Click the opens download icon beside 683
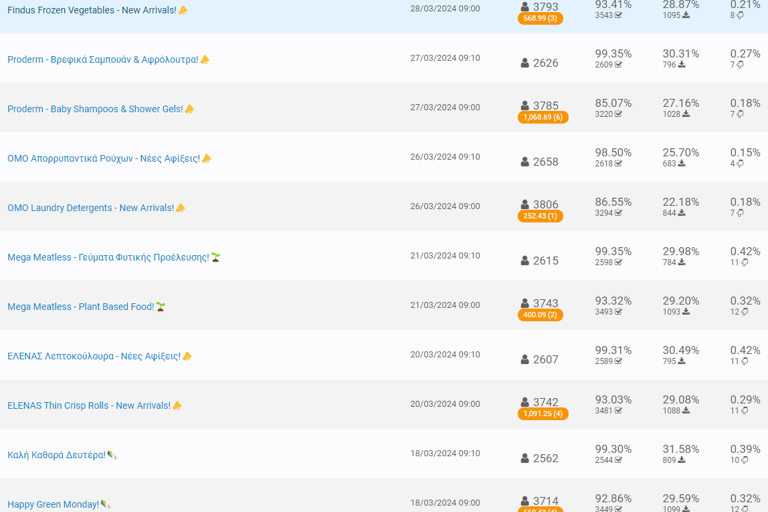 tap(682, 164)
